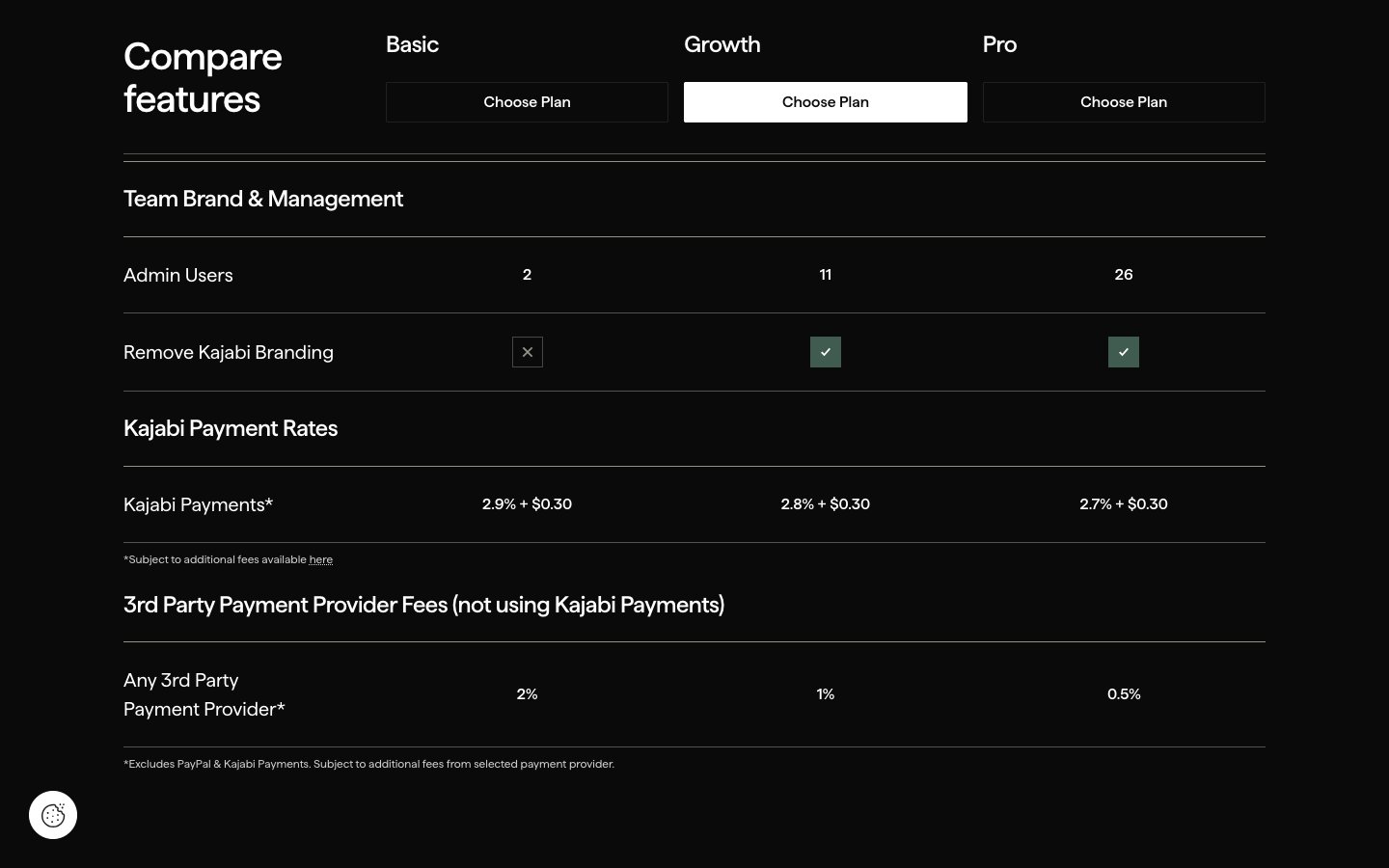Click the Any 3rd Party Payment Provider label
This screenshot has height=868, width=1389.
(x=204, y=694)
